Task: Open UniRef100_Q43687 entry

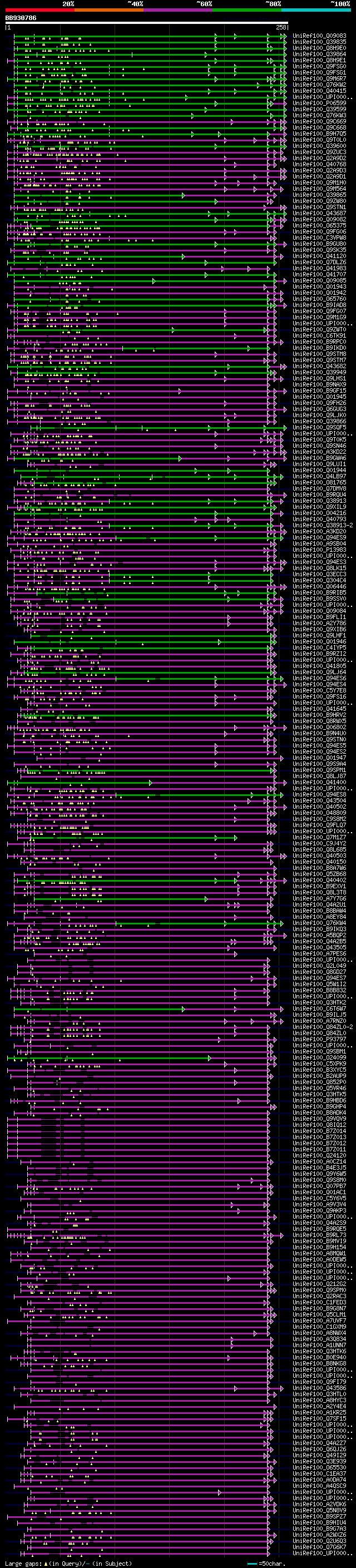Action: coord(319,213)
